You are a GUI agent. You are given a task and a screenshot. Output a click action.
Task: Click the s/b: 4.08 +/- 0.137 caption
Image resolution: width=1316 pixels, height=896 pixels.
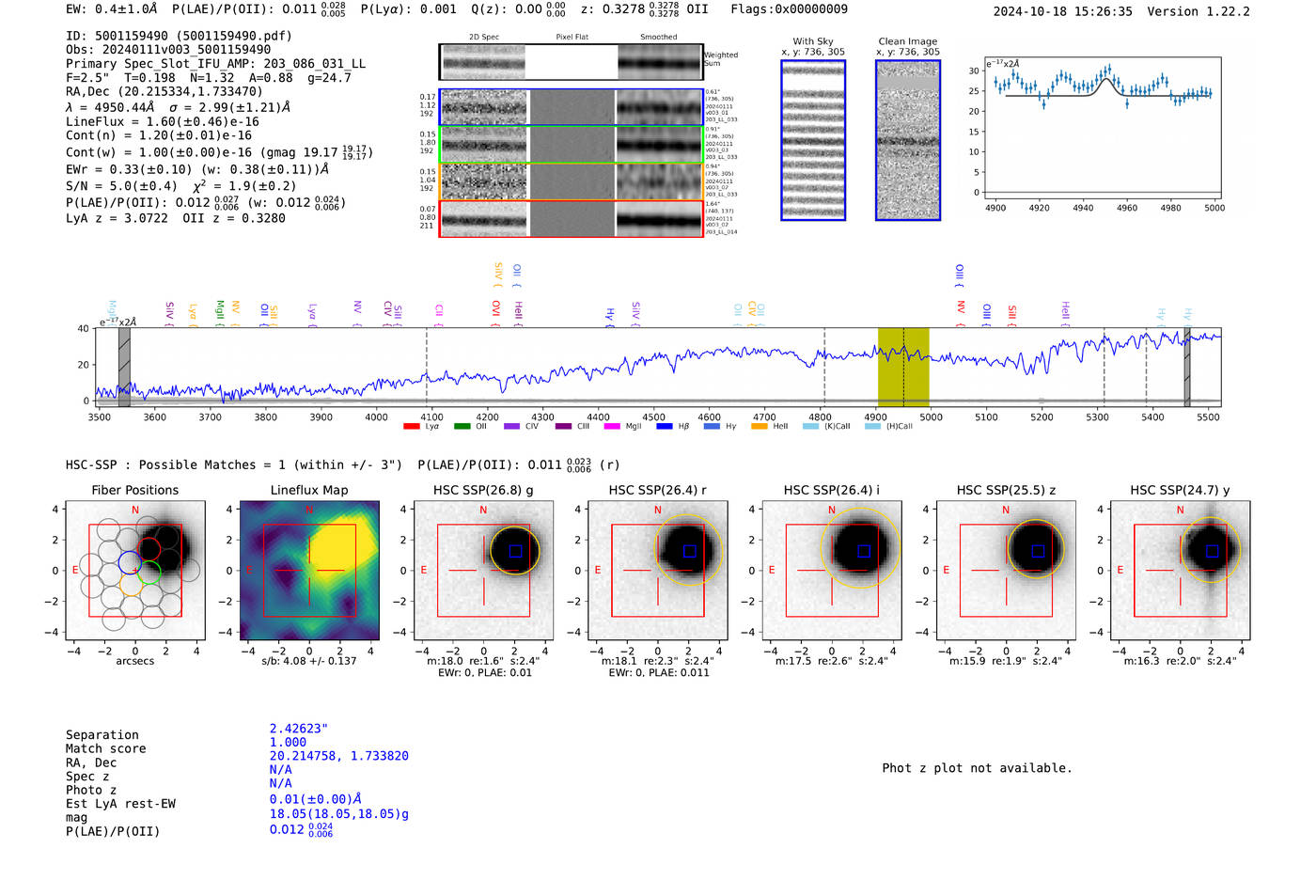pos(309,661)
